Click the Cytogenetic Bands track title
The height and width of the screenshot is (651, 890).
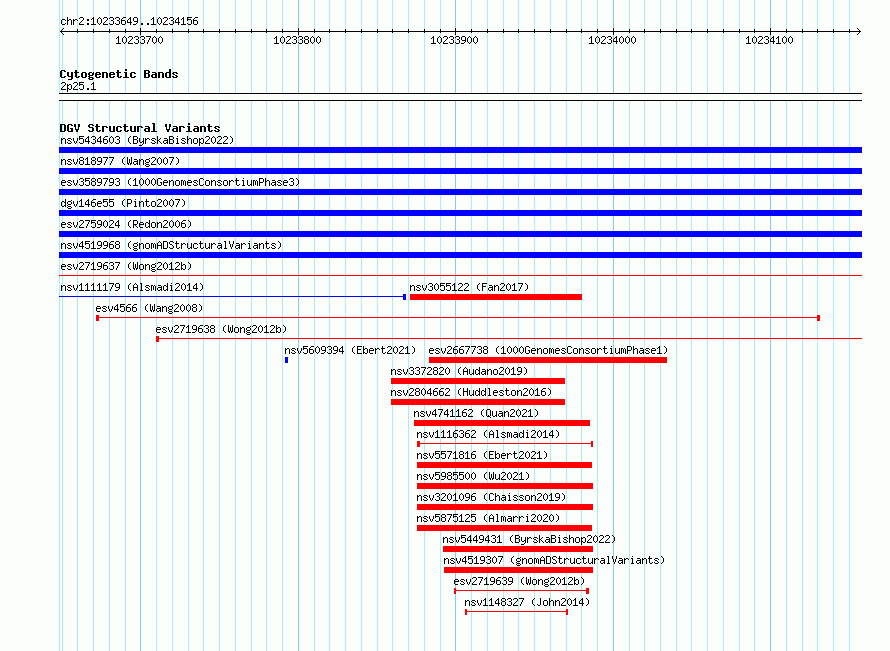coord(119,74)
